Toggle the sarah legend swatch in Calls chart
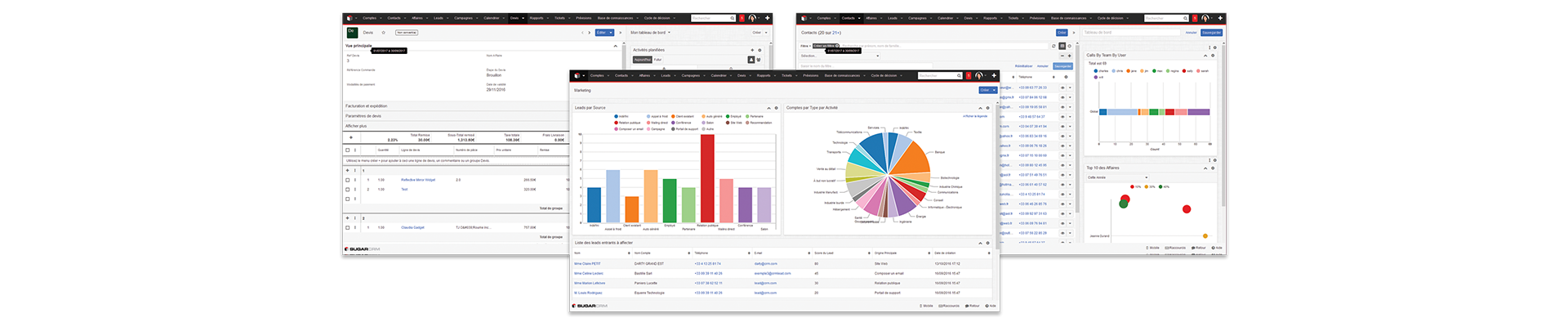The width and height of the screenshot is (1568, 327). click(1198, 71)
